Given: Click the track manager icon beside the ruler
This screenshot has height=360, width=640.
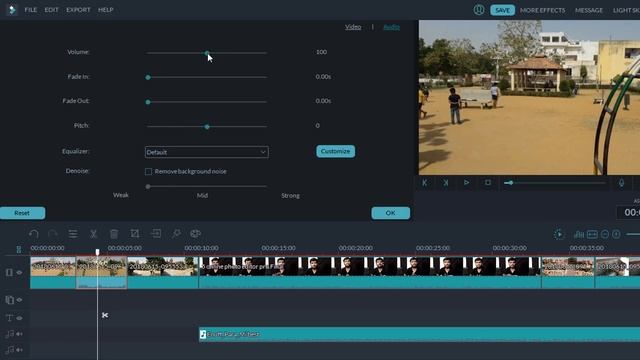Looking at the screenshot, I should point(18,249).
